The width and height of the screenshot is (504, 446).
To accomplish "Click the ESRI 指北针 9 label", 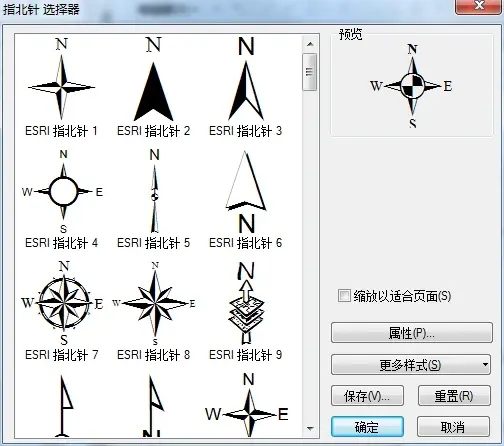I will (x=246, y=355).
